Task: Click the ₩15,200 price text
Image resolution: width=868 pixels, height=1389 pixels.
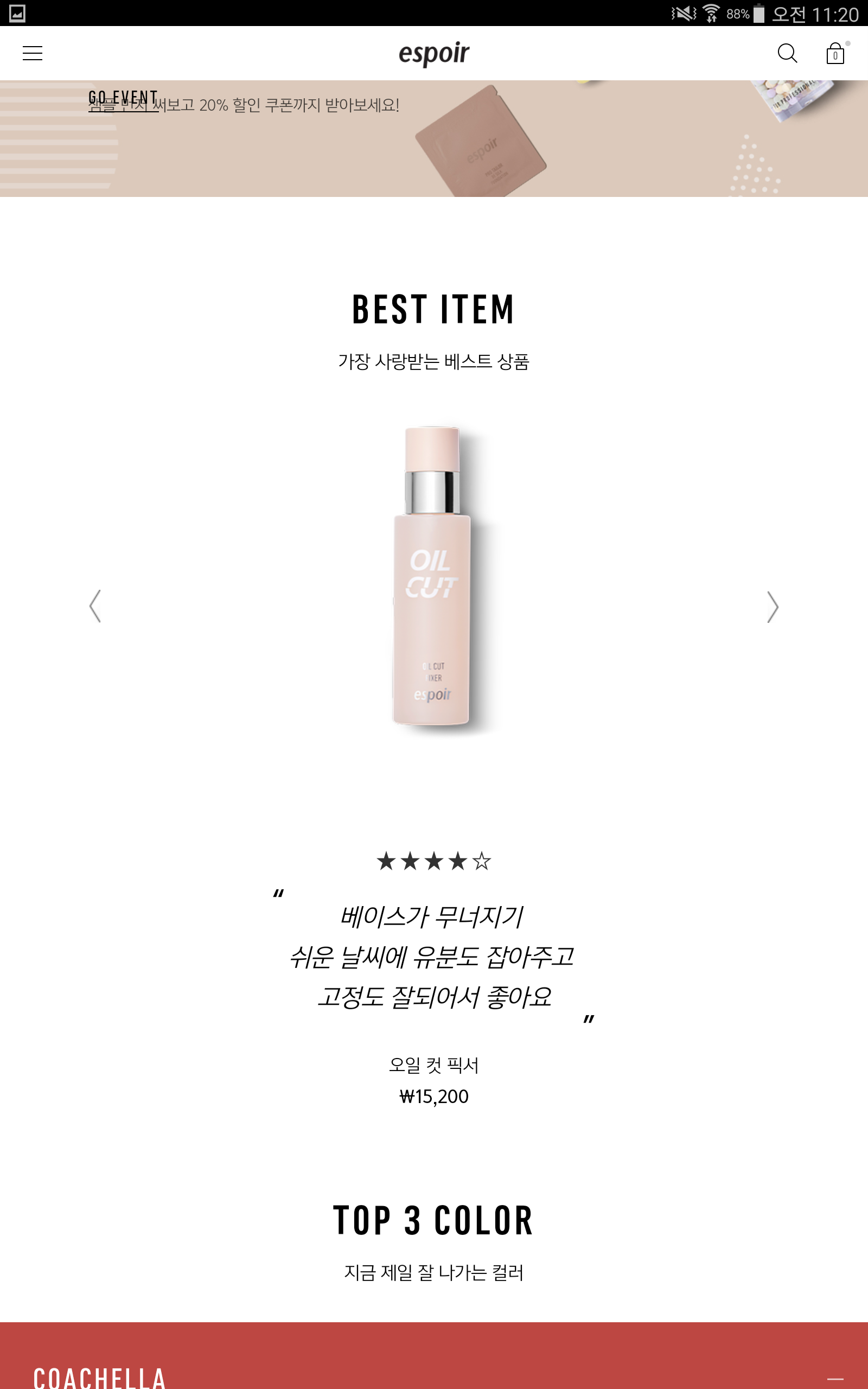Action: click(x=434, y=1097)
